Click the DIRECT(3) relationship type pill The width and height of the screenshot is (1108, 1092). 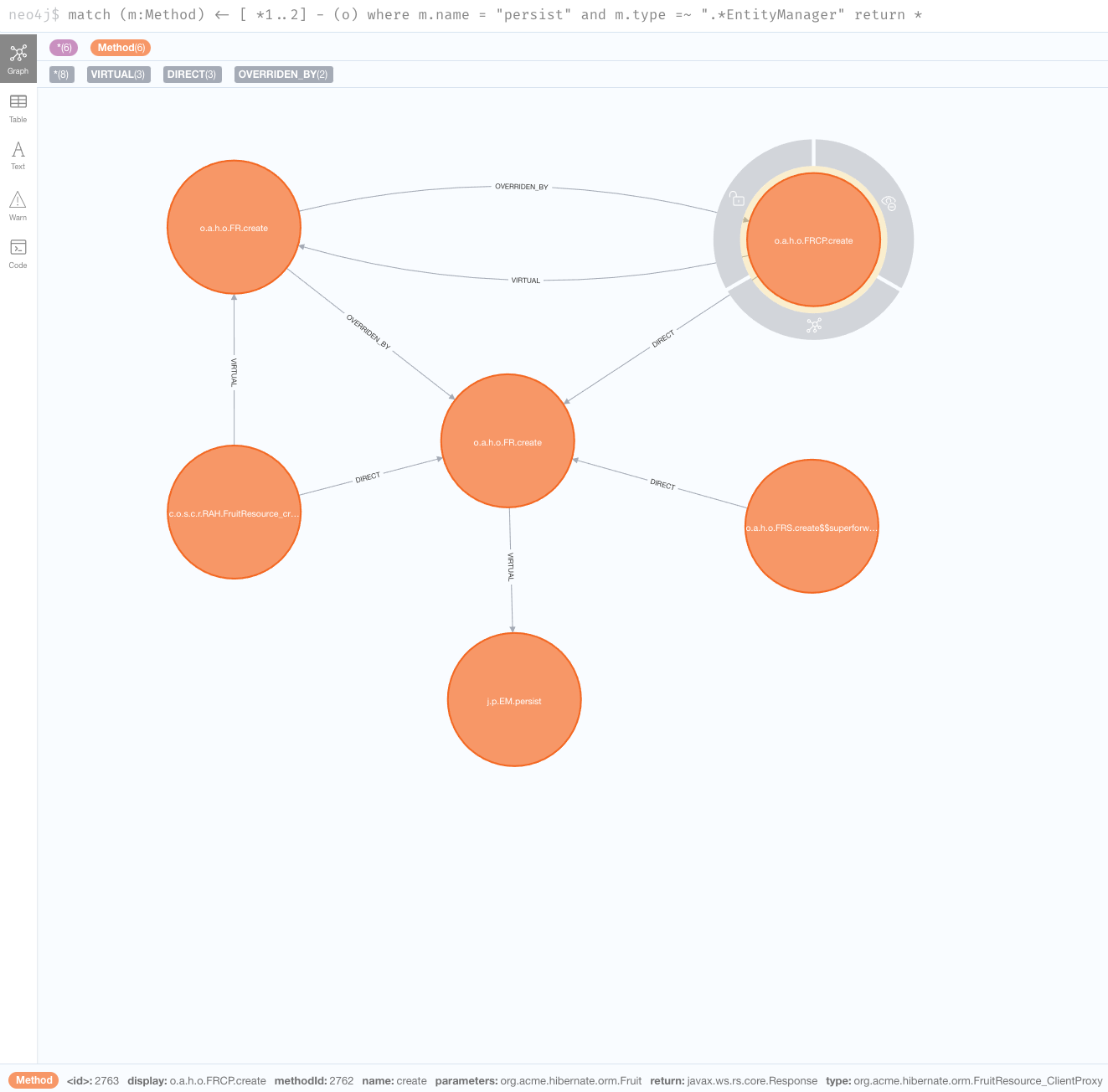(192, 74)
